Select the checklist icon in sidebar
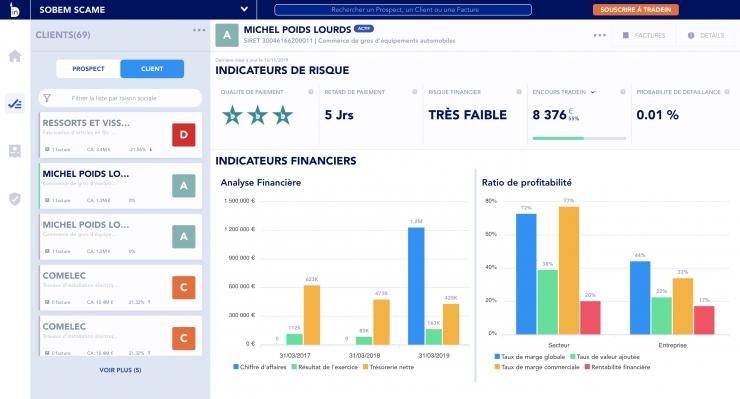The width and height of the screenshot is (740, 399). pos(15,103)
